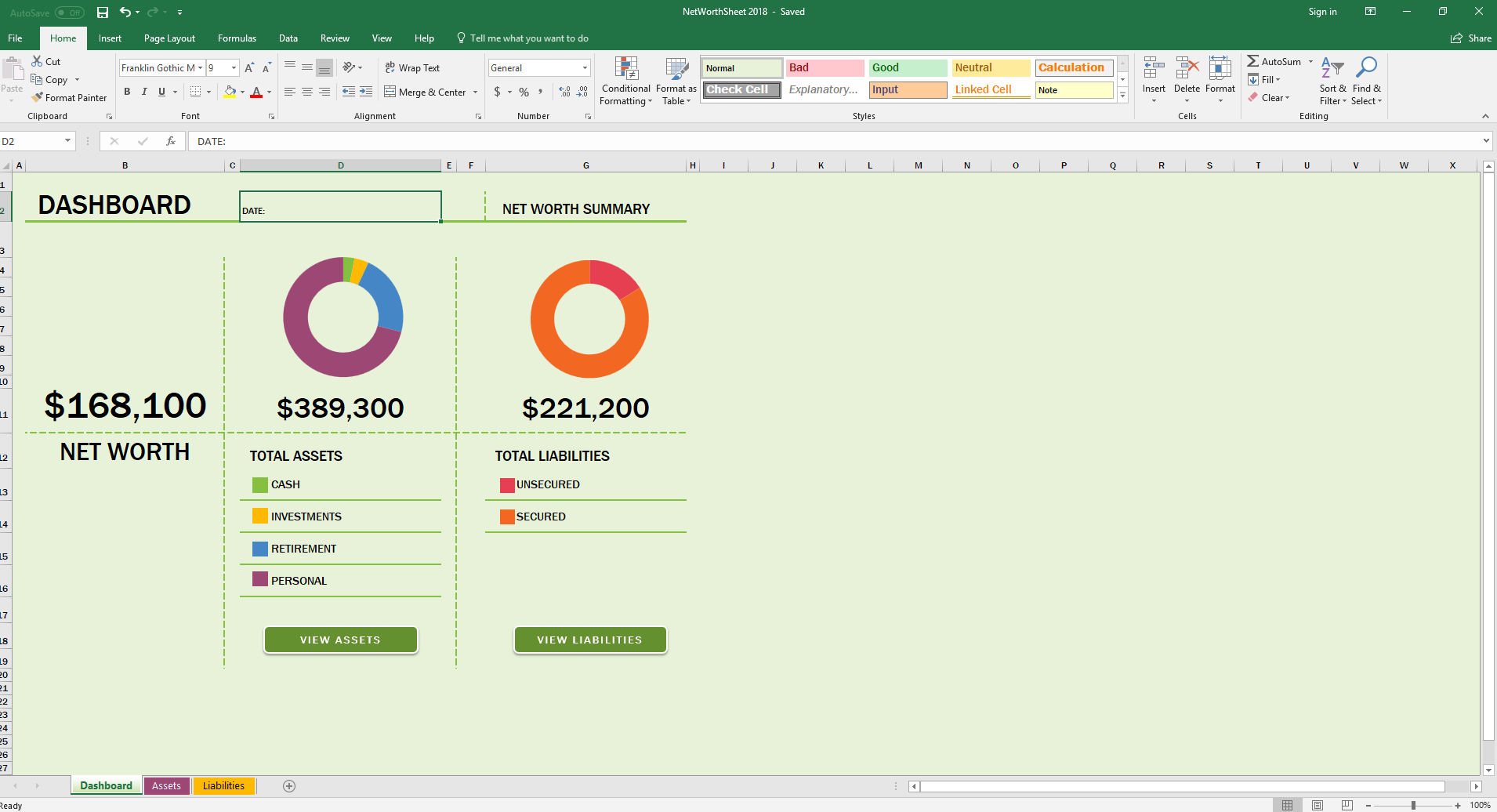Switch to the Insert ribbon tab
Image resolution: width=1497 pixels, height=812 pixels.
pyautogui.click(x=110, y=38)
